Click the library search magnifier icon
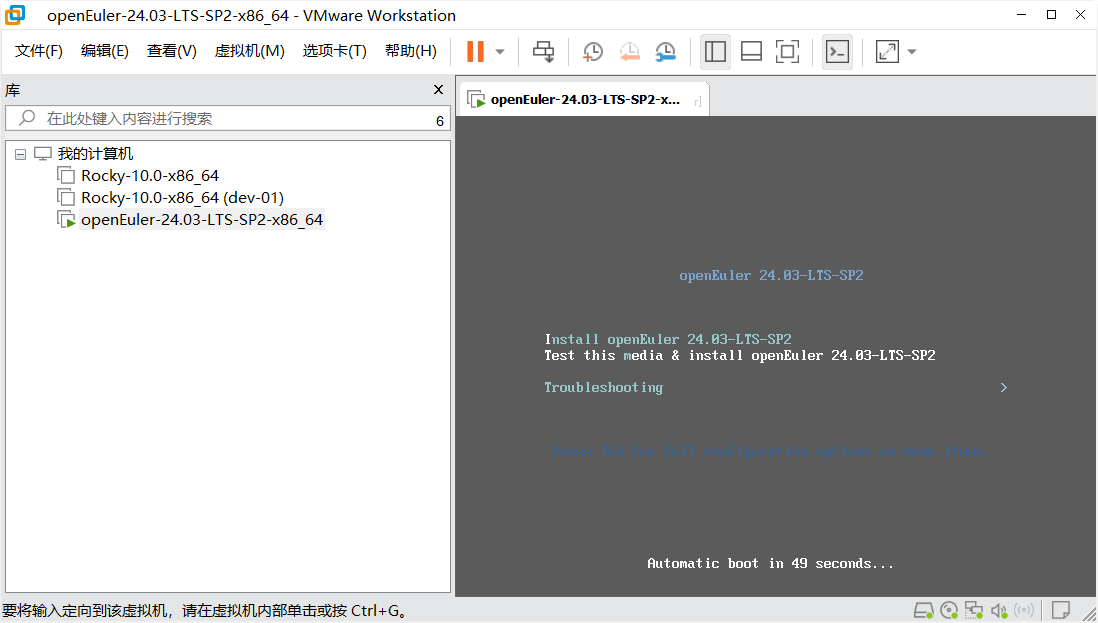The width and height of the screenshot is (1098, 623). click(27, 118)
